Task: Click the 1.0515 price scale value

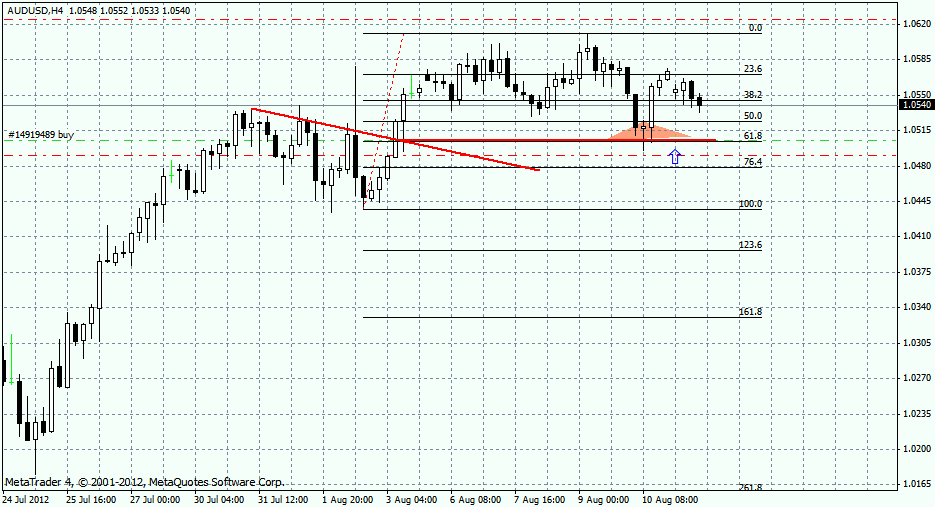Action: 917,130
